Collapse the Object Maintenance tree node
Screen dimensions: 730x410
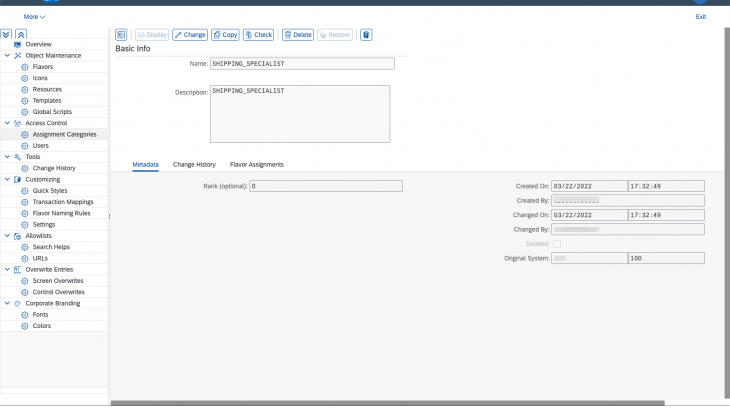(7, 56)
